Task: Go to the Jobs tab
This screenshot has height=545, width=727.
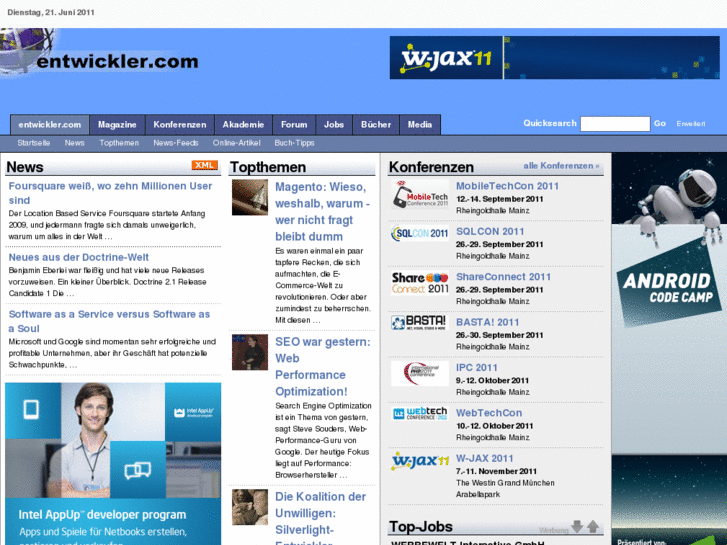Action: tap(334, 125)
